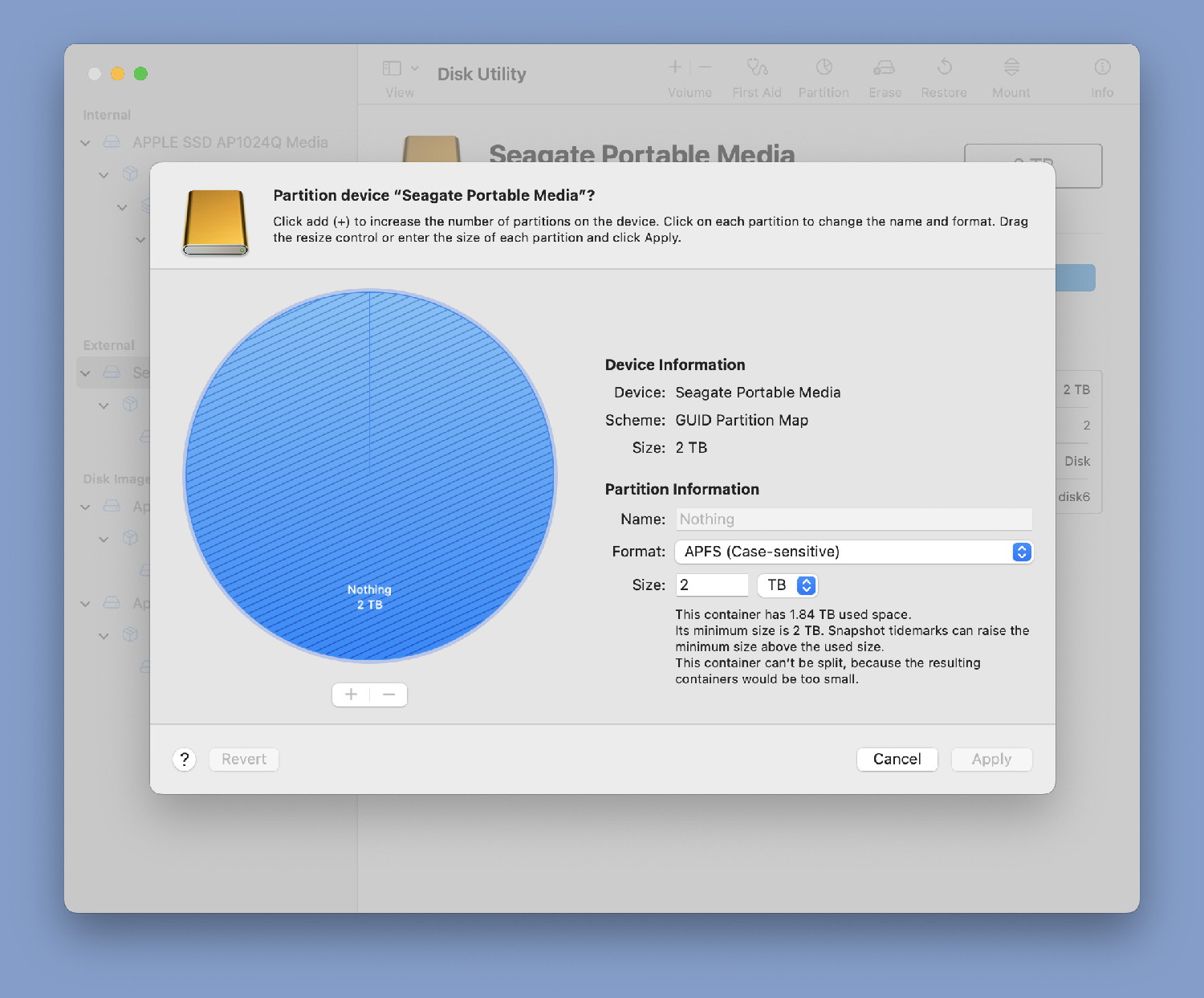Click the Erase toolbar icon
The height and width of the screenshot is (998, 1204).
click(x=885, y=67)
